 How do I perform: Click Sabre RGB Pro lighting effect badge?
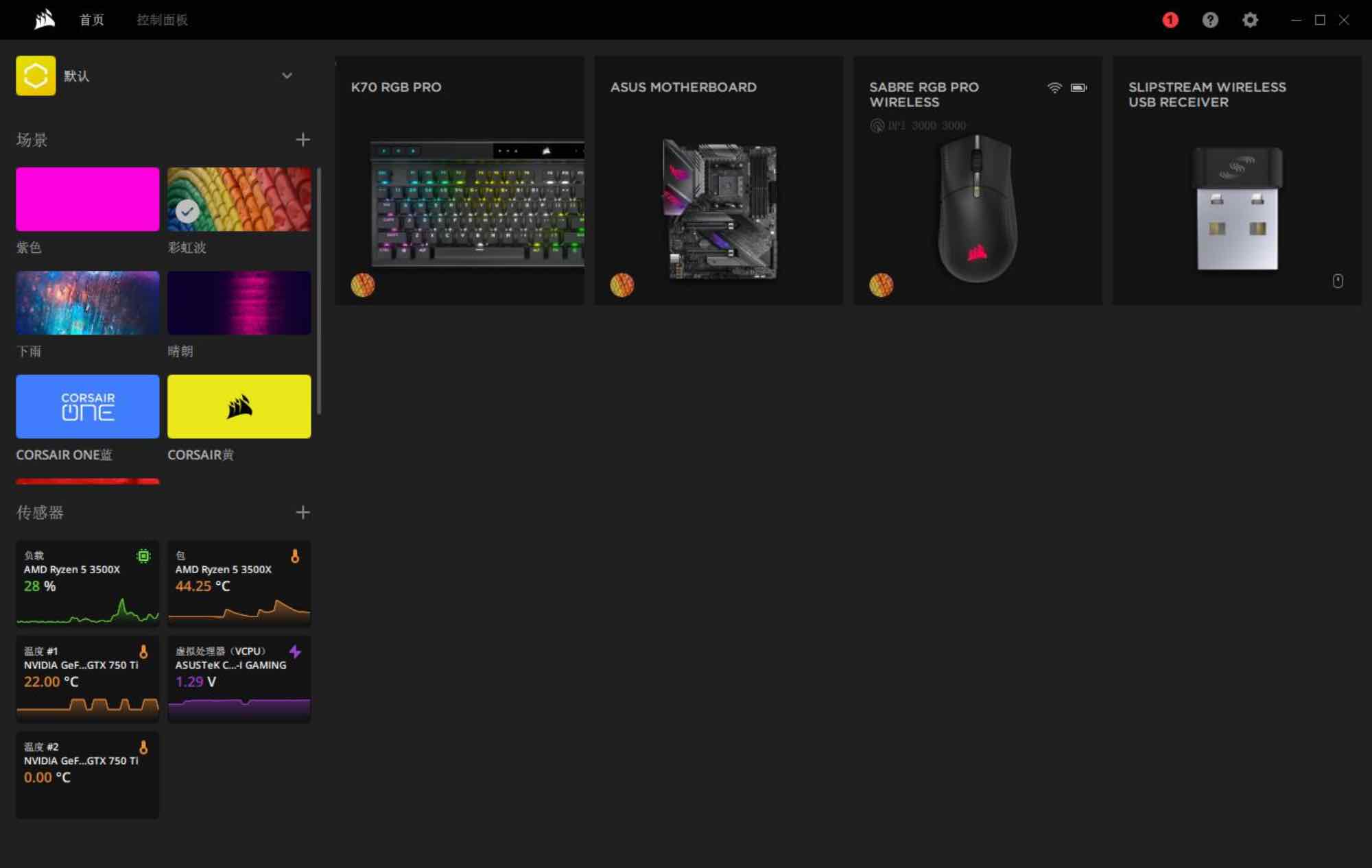coord(882,285)
